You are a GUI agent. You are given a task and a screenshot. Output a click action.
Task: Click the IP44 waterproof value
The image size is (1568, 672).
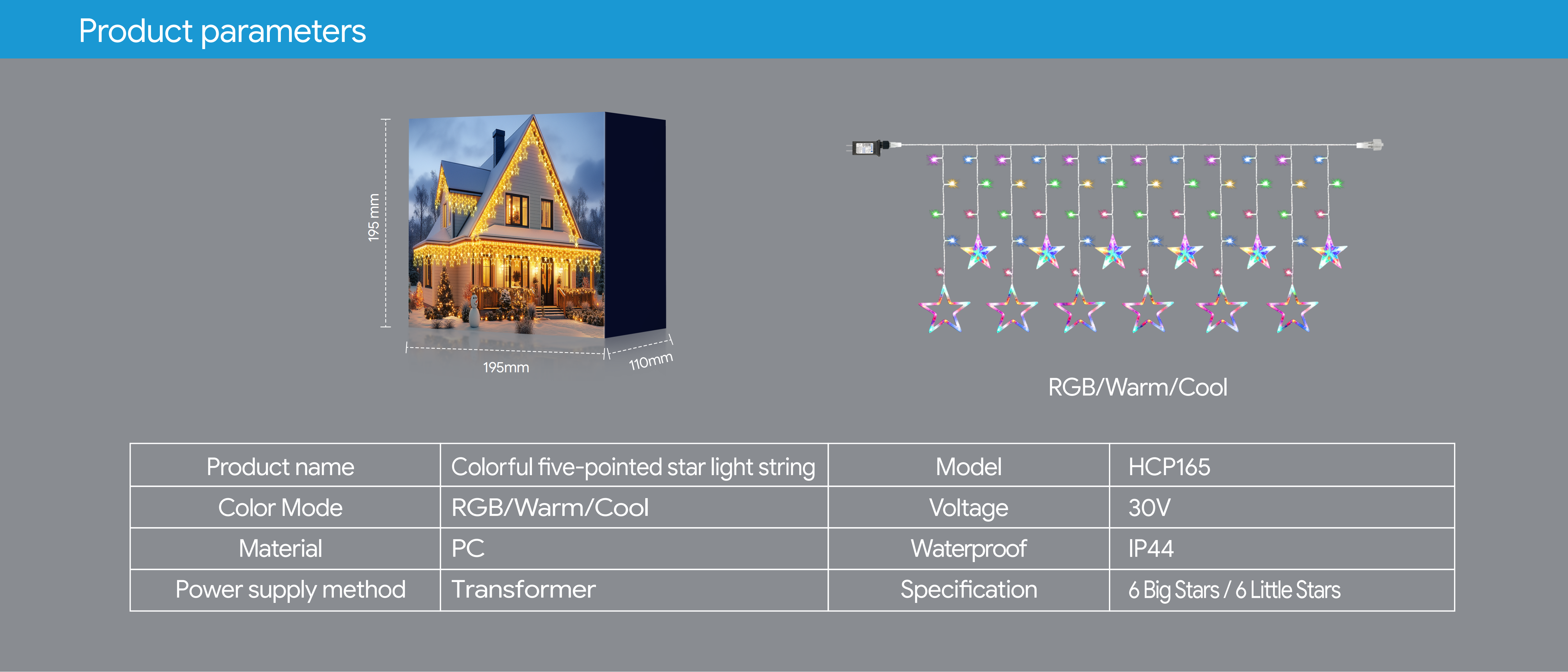tap(1151, 548)
